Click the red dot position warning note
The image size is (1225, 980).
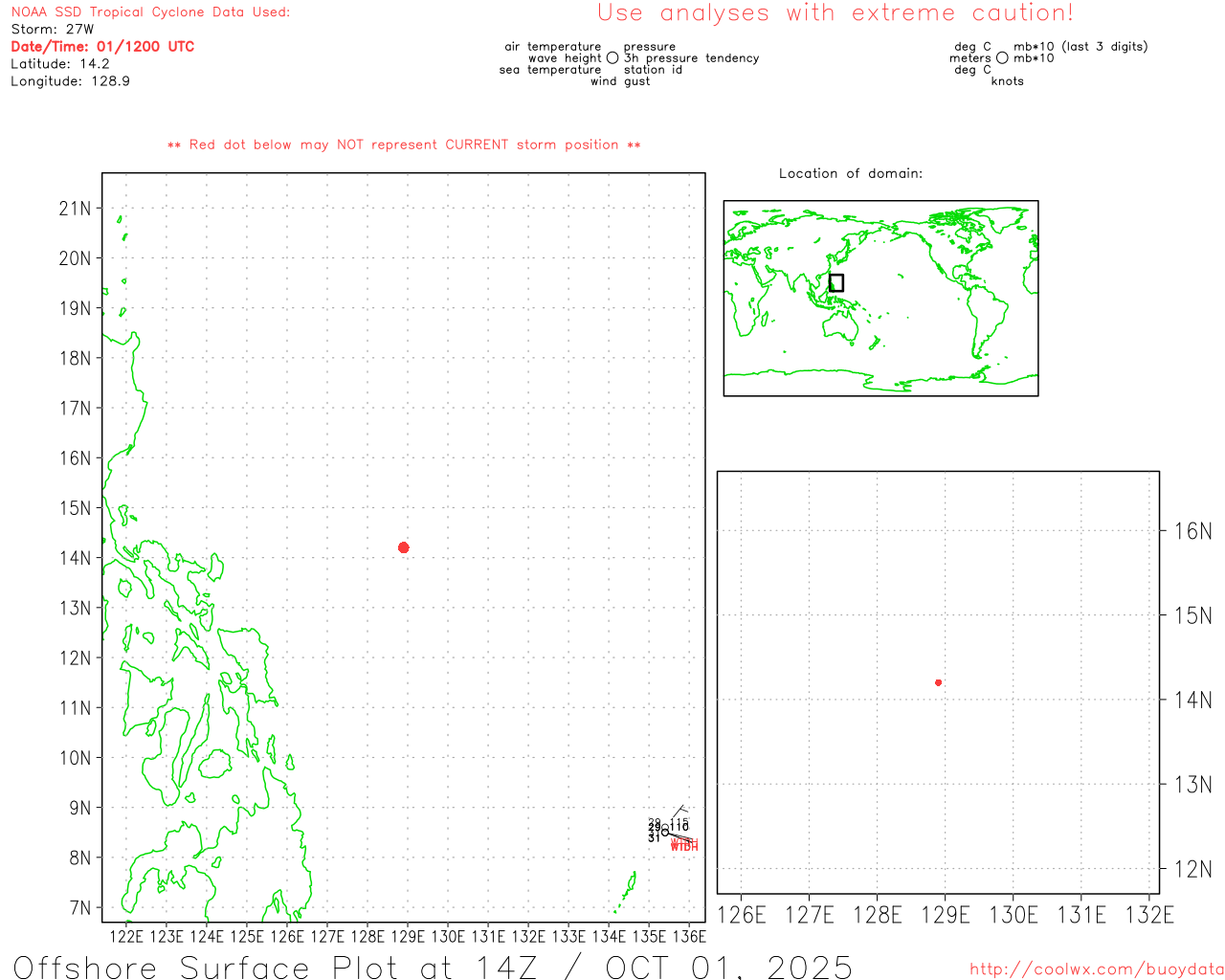[x=404, y=145]
